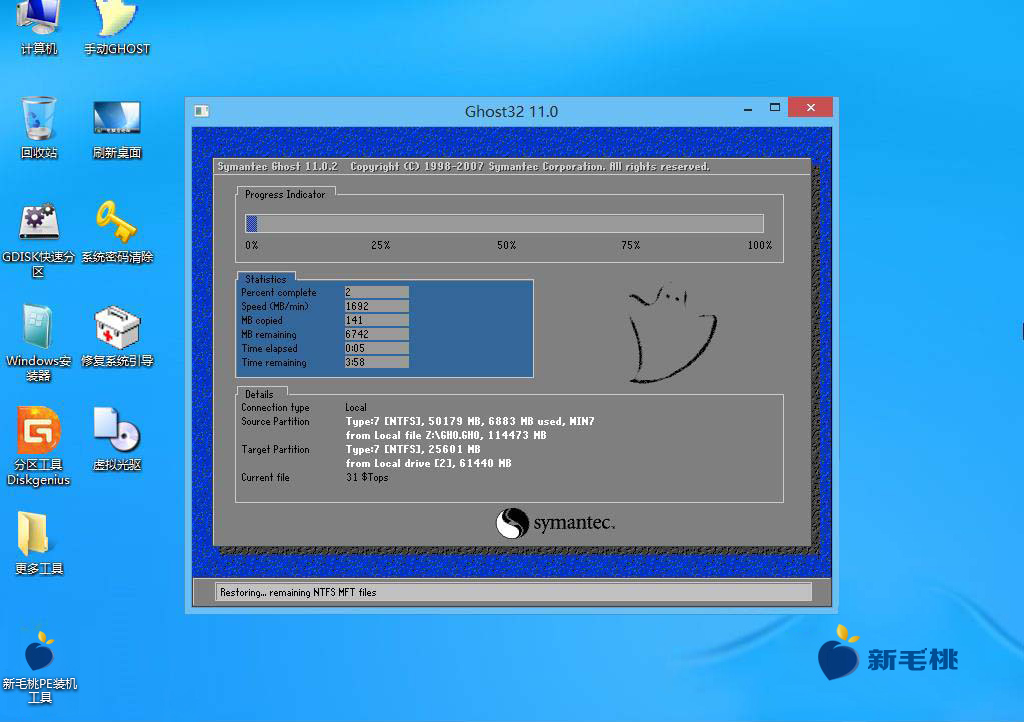
Task: Click the Target Partition 25601 MB line
Action: tap(413, 450)
